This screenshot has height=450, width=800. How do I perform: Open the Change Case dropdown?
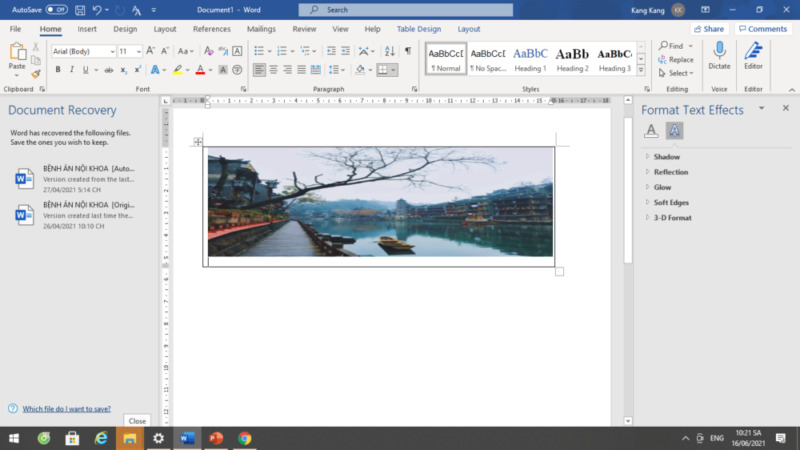tap(186, 51)
